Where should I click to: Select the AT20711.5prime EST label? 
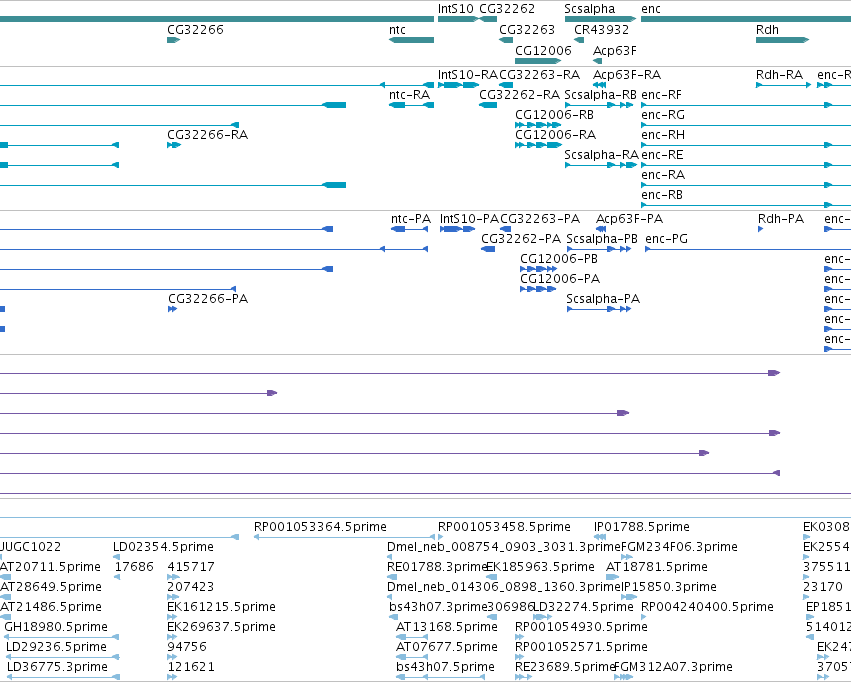click(50, 567)
